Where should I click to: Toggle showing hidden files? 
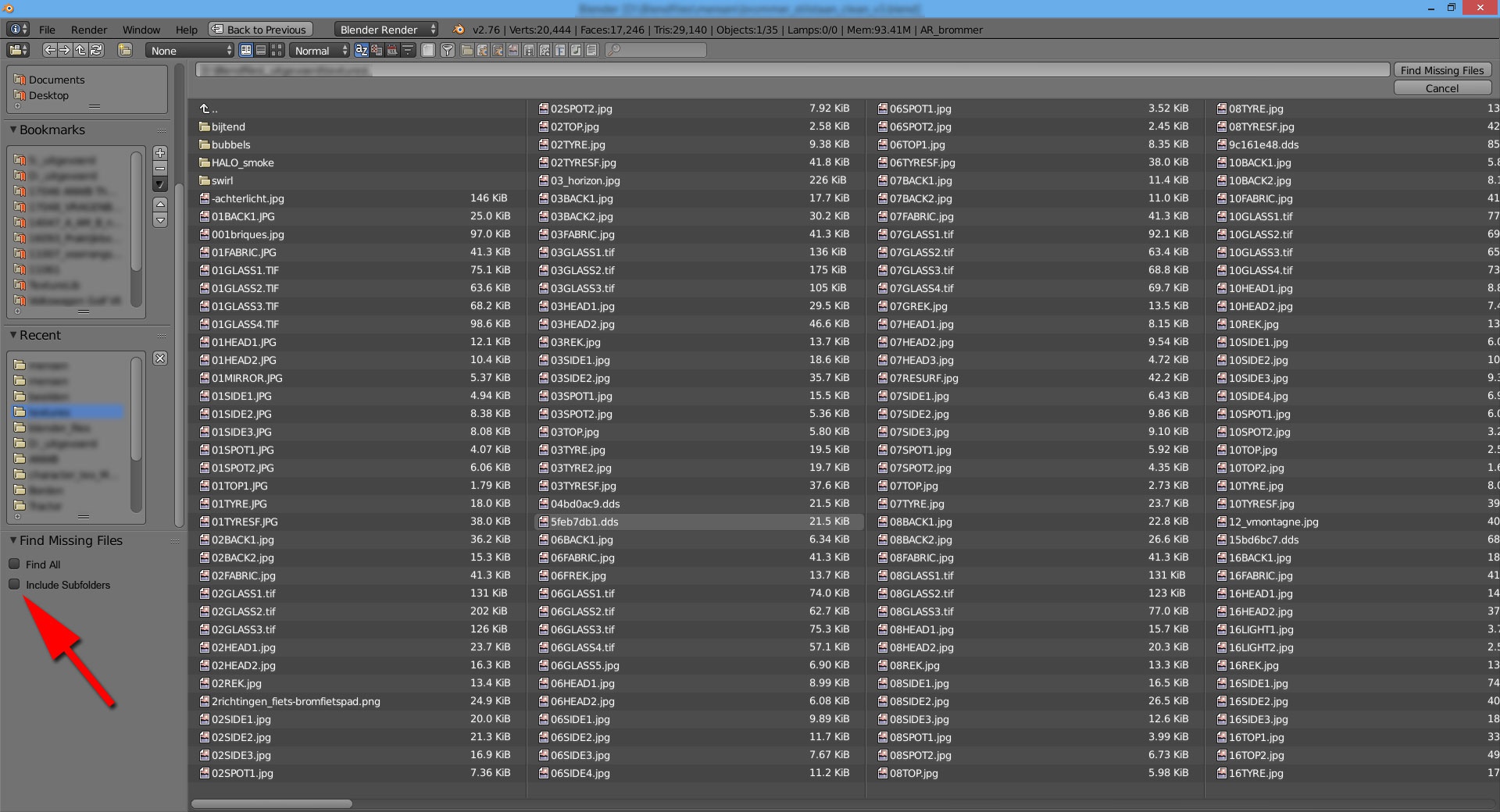(428, 50)
